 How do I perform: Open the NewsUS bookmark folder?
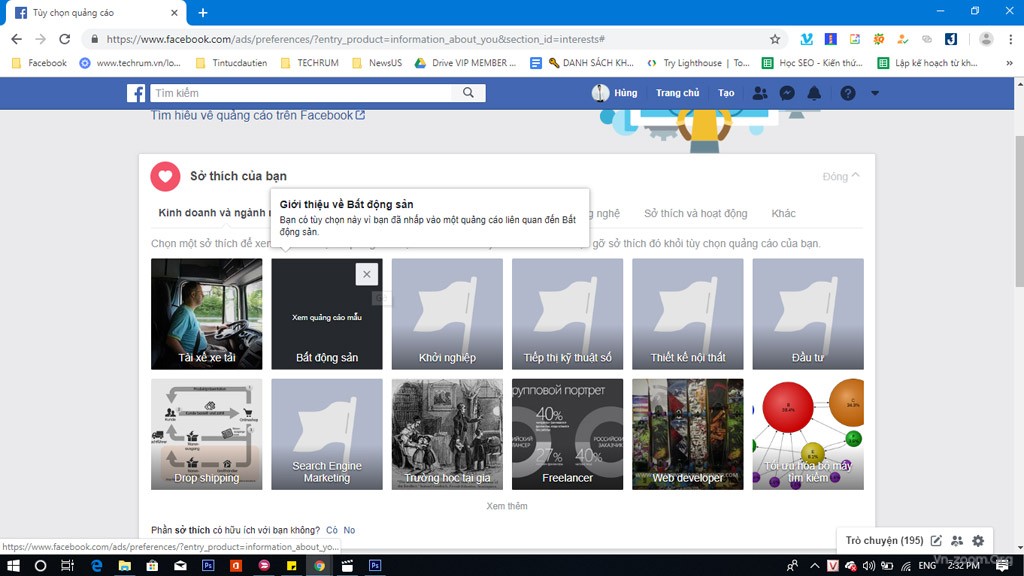[x=377, y=63]
